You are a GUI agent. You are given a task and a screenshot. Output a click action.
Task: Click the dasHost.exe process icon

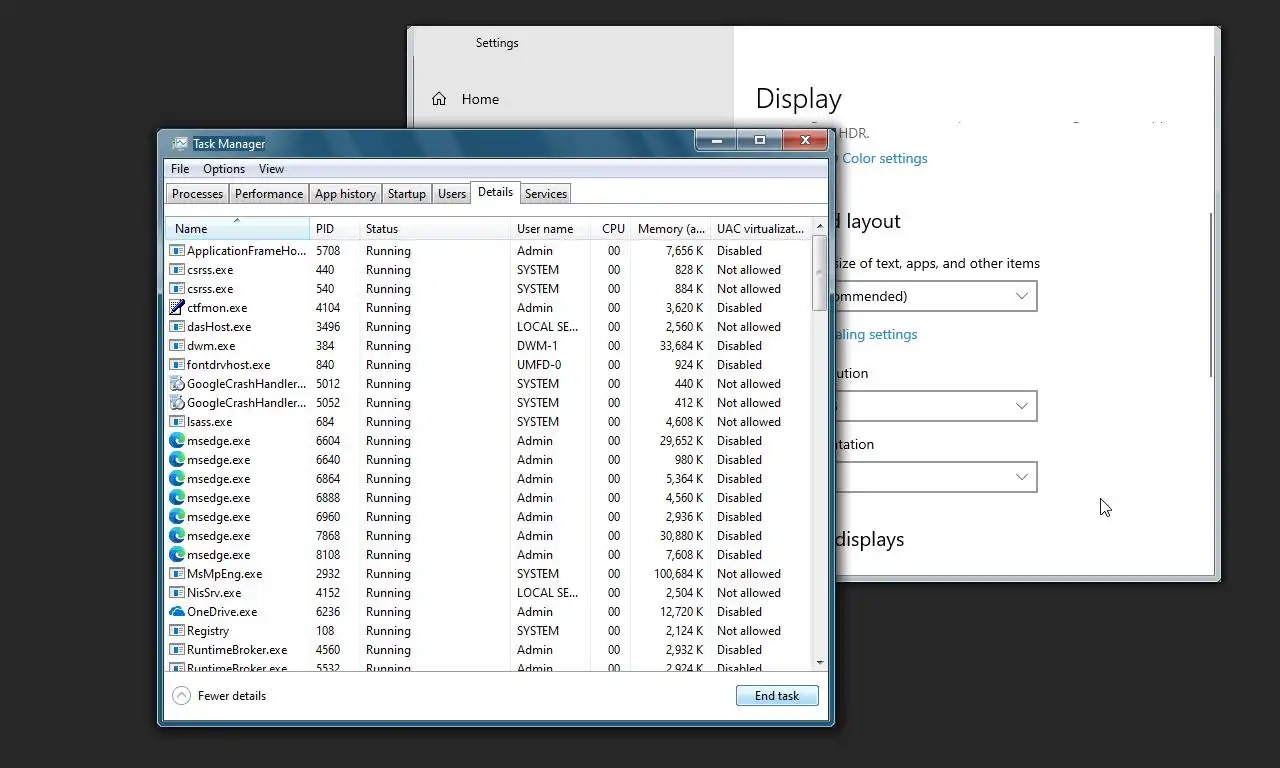[177, 327]
